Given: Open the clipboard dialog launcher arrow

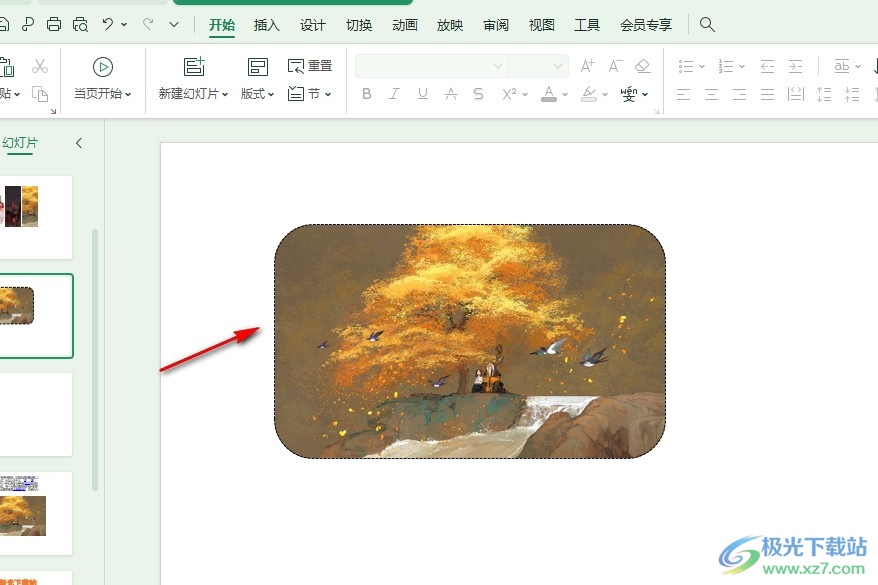Looking at the screenshot, I should click(x=53, y=111).
